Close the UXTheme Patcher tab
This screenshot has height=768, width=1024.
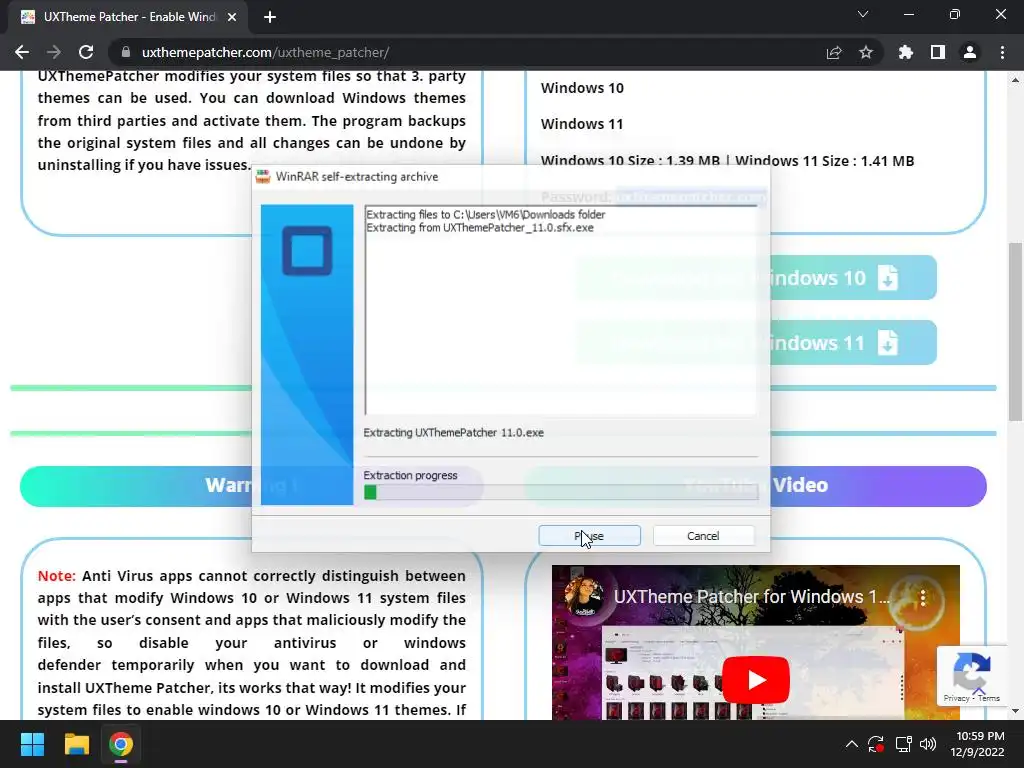coord(232,17)
